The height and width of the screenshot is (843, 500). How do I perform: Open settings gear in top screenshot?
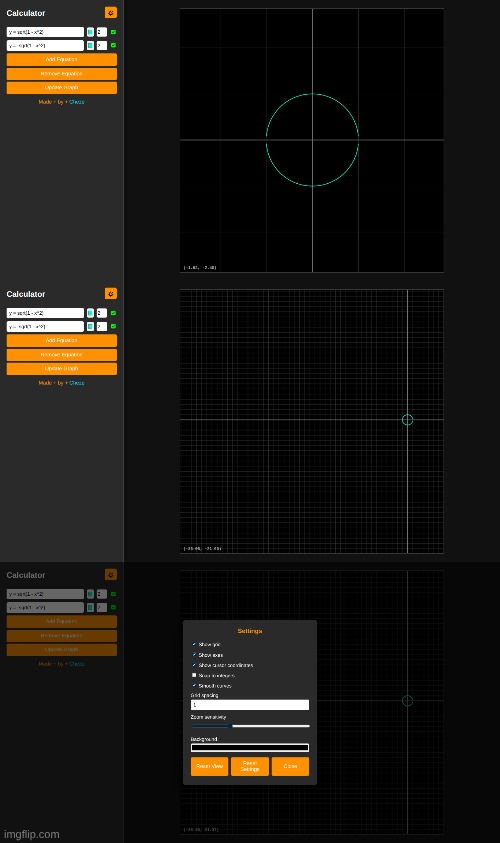[111, 12]
